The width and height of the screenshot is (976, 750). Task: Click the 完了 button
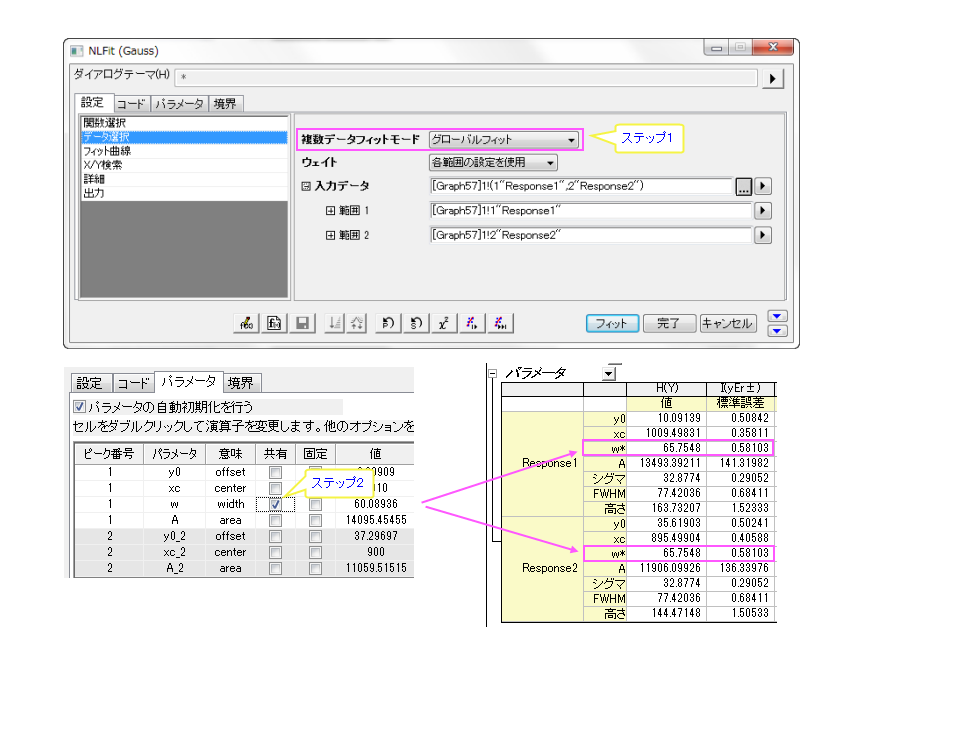pos(669,324)
